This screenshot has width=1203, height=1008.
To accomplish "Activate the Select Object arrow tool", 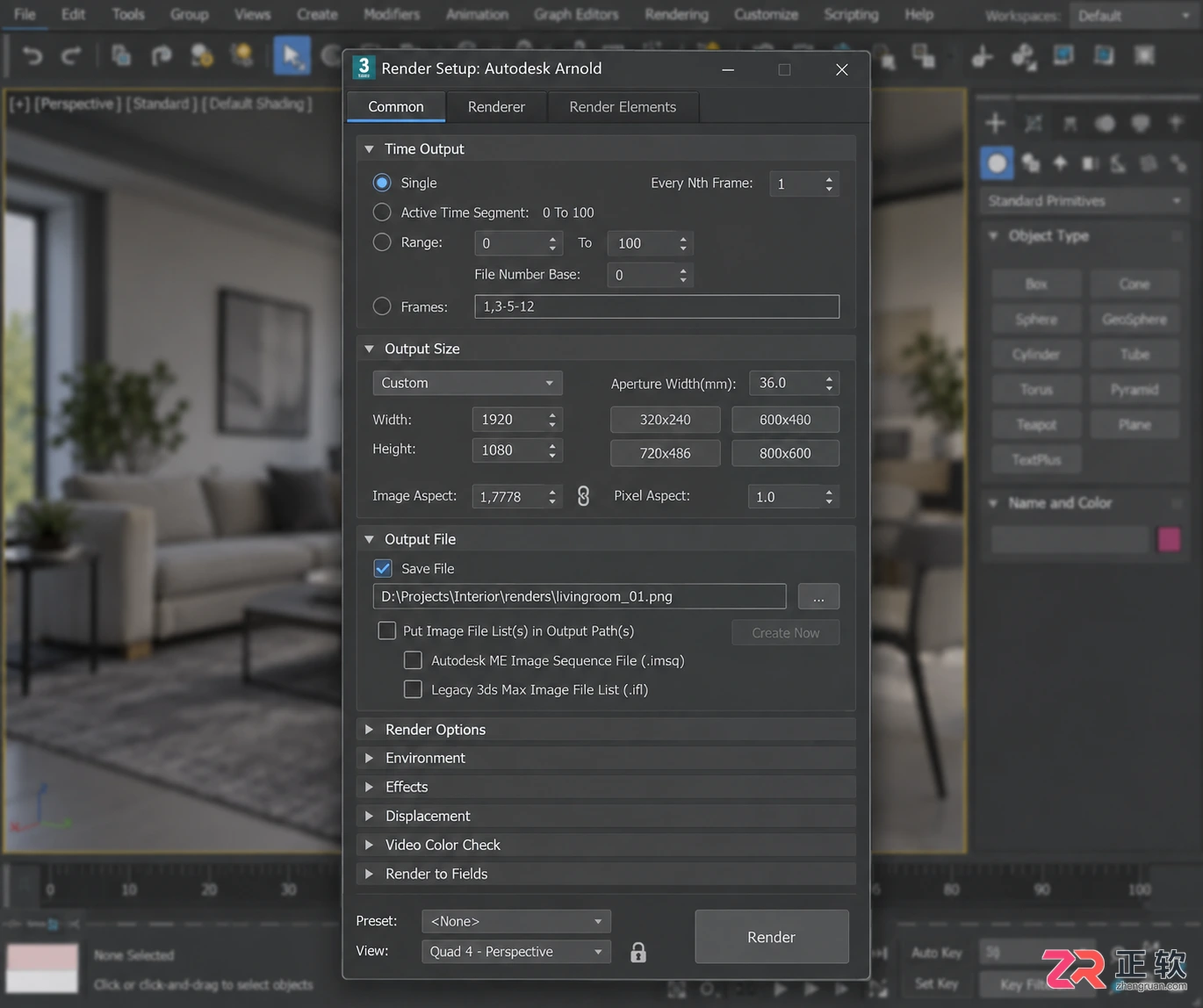I will click(292, 56).
